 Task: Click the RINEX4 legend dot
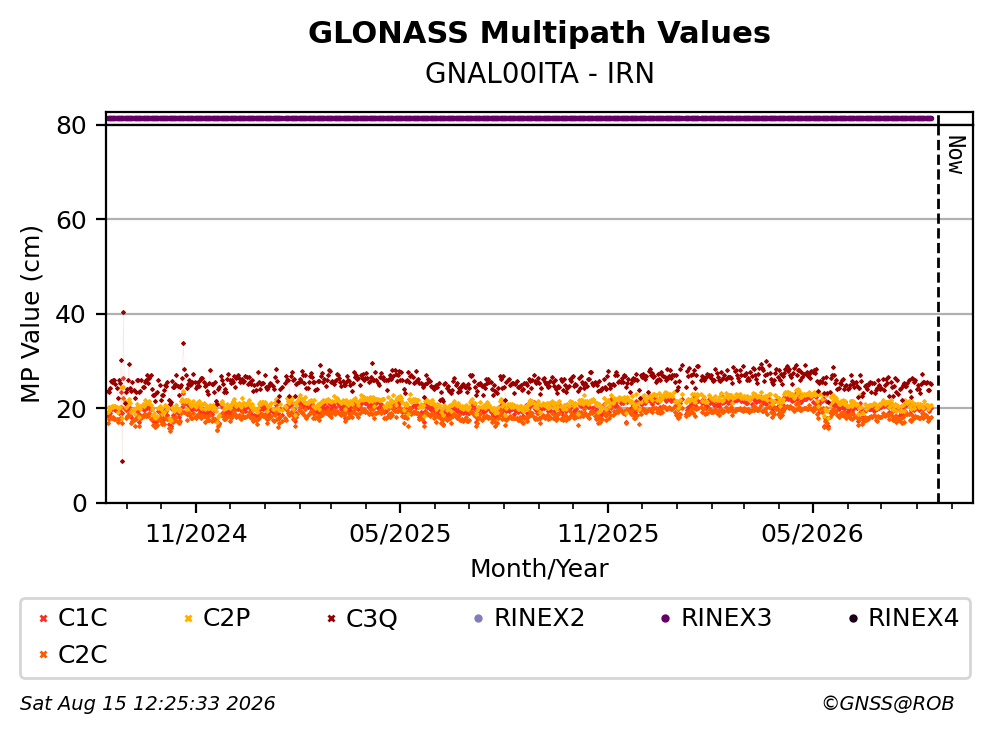click(x=853, y=618)
